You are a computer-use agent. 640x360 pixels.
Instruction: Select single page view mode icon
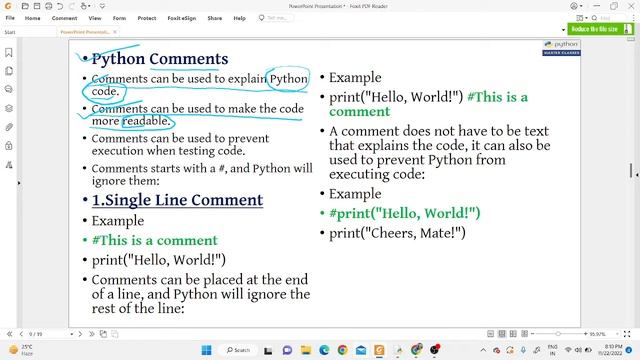(x=491, y=334)
